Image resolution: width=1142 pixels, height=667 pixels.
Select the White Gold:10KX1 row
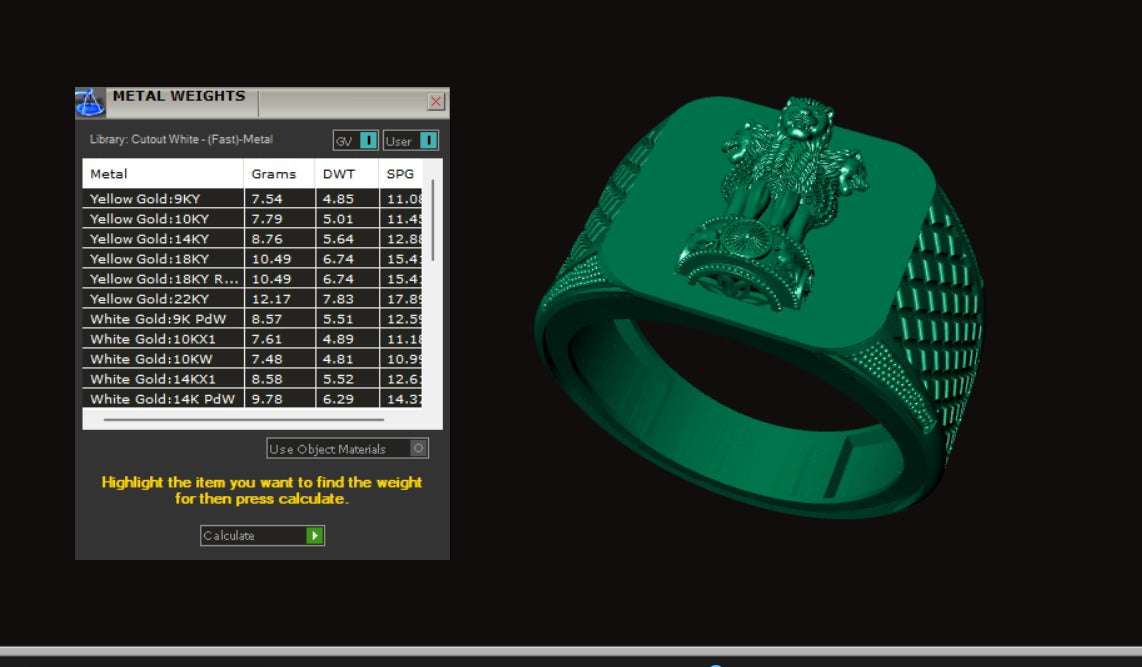pyautogui.click(x=252, y=339)
